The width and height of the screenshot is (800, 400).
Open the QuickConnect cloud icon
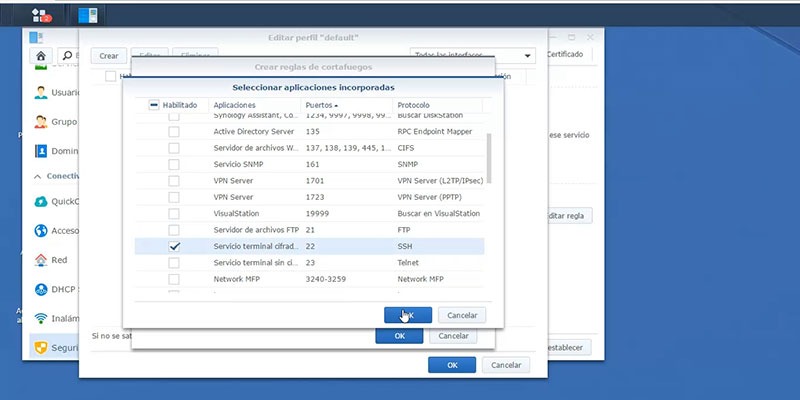(41, 201)
